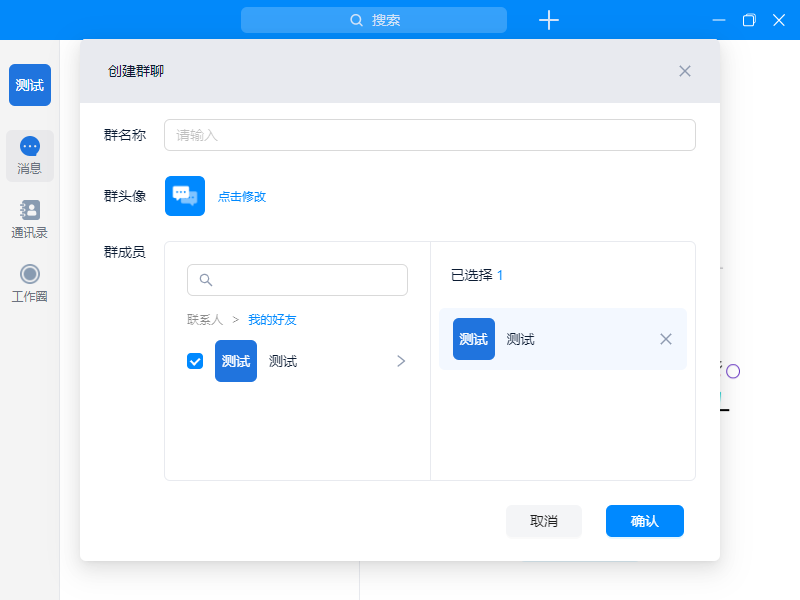
Task: Select 我的好友 breadcrumb item
Action: pyautogui.click(x=272, y=320)
